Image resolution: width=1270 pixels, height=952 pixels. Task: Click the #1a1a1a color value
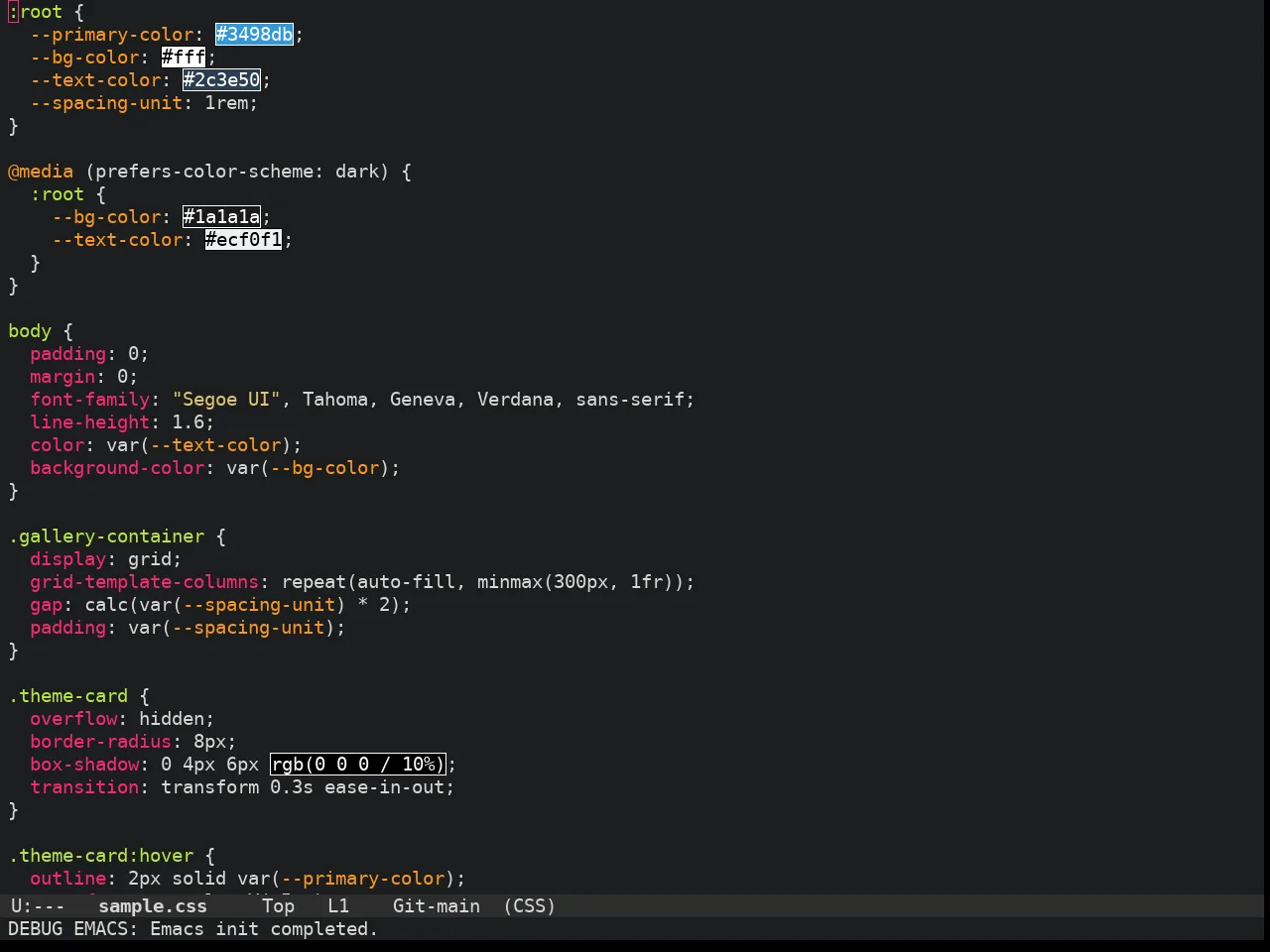tap(222, 217)
